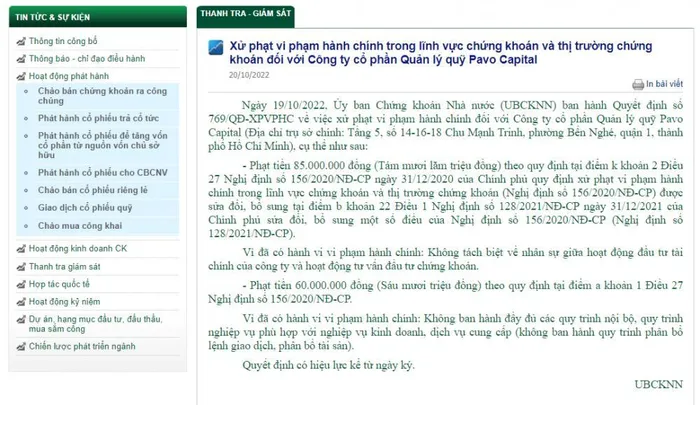Screen dimensions: 700x440
Task: Click the icon next to Hoạt động kinh doanh CK
Action: pyautogui.click(x=21, y=247)
